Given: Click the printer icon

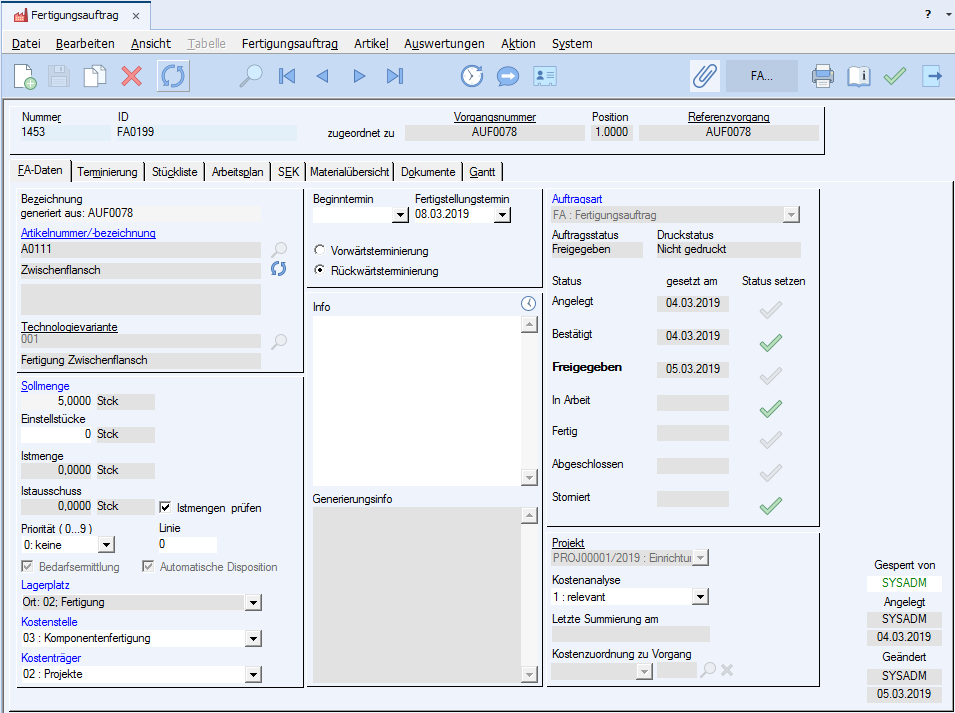Looking at the screenshot, I should (822, 76).
